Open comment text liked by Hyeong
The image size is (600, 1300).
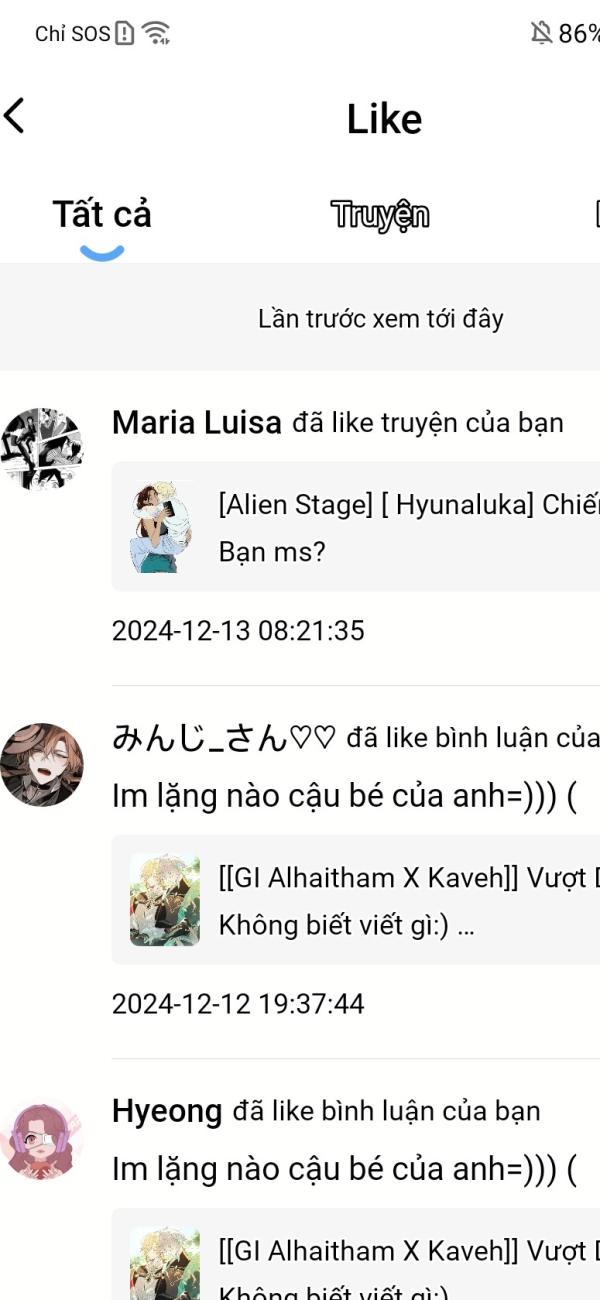tap(344, 1169)
